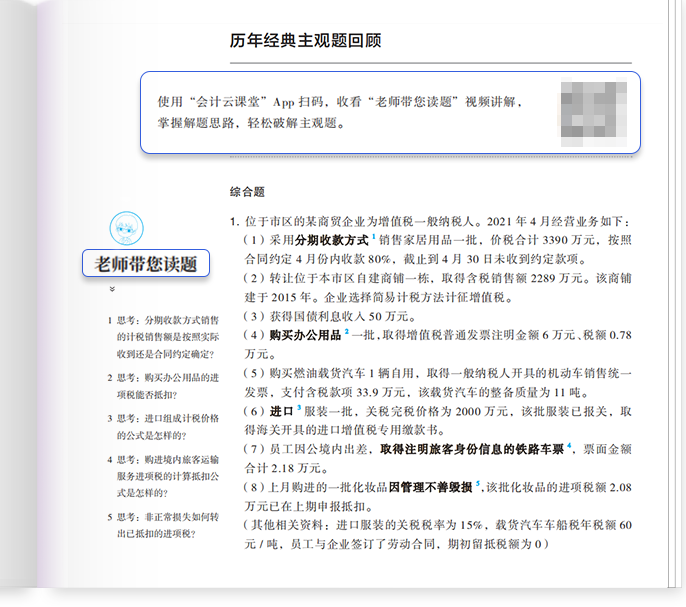
Task: Click footnote marker 3 after 进口
Action: tap(298, 407)
